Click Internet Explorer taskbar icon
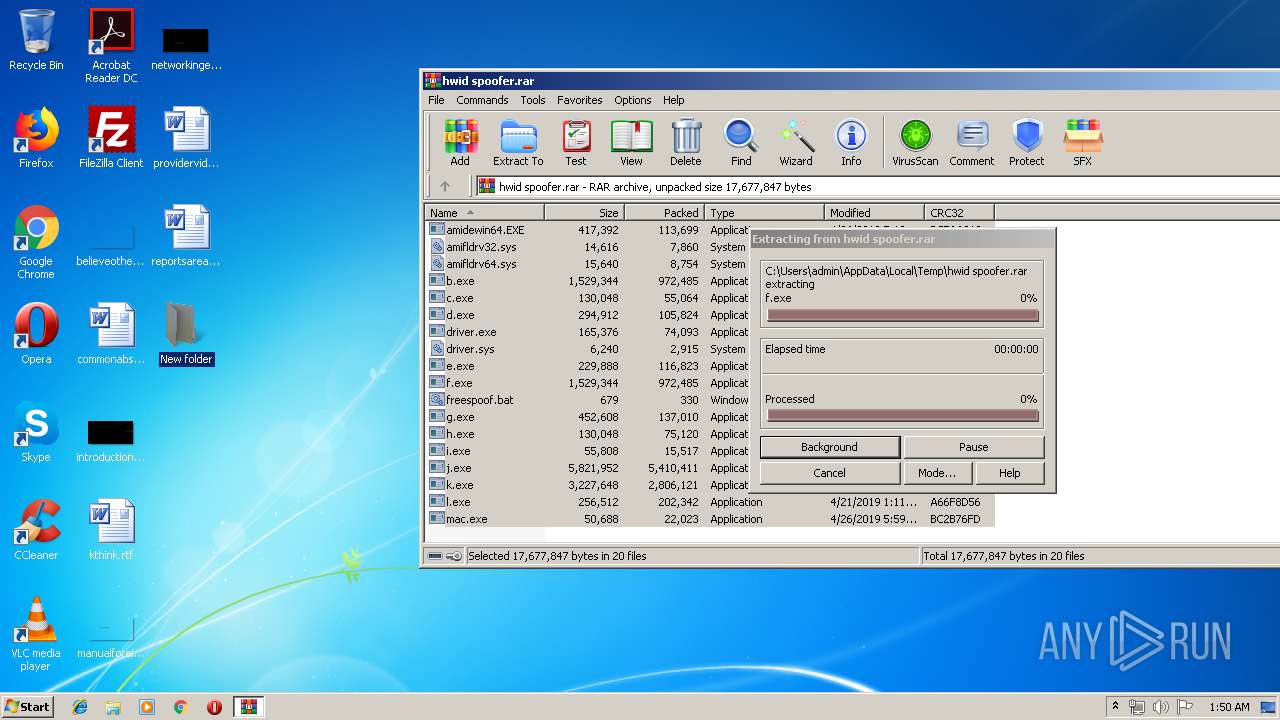 (80, 707)
